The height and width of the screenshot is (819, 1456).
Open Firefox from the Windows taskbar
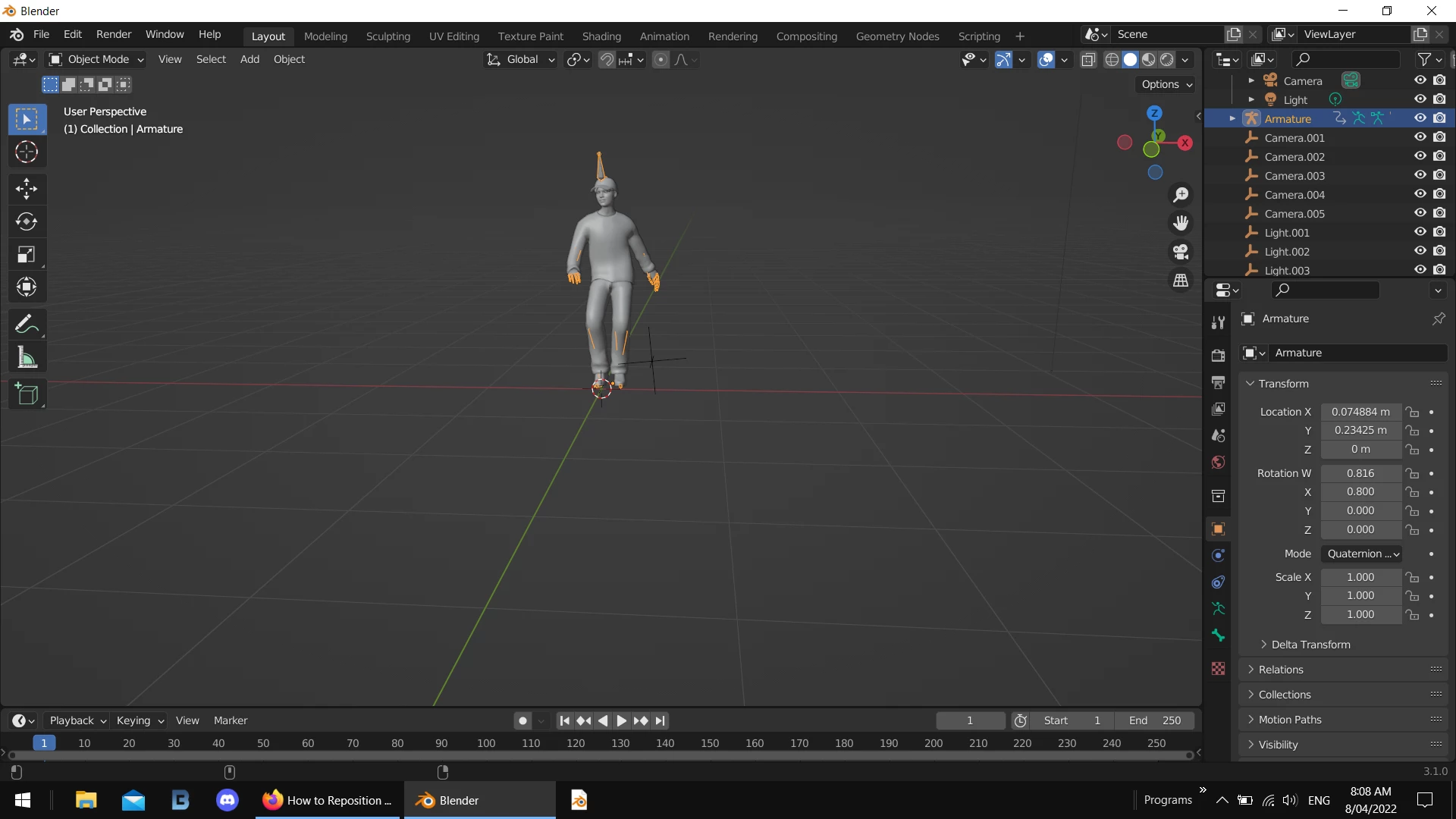click(326, 800)
